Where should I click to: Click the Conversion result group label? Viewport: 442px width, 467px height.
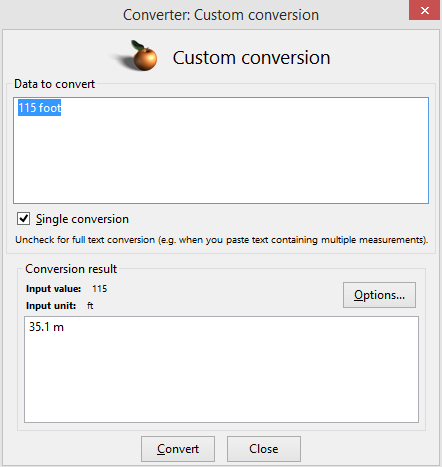71,269
